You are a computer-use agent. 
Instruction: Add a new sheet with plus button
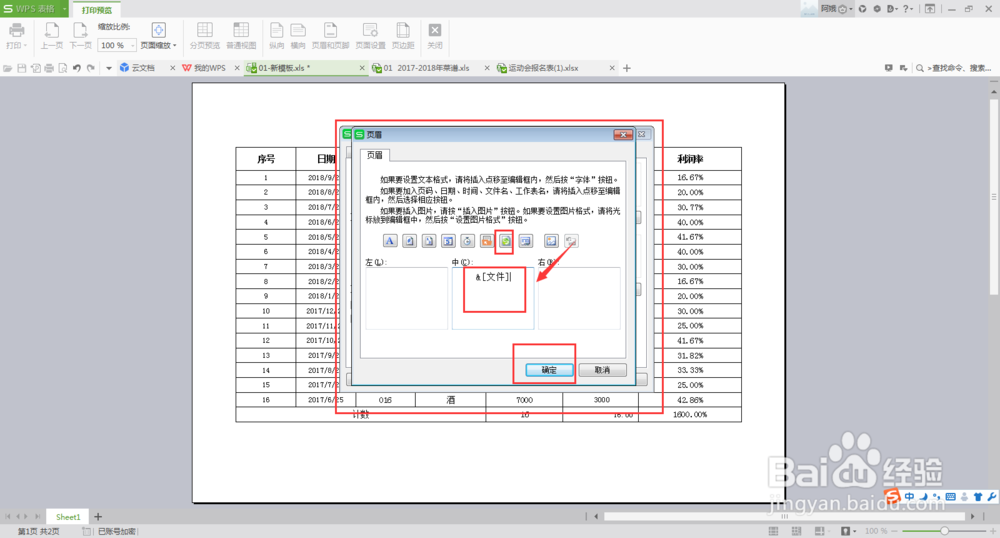(98, 516)
